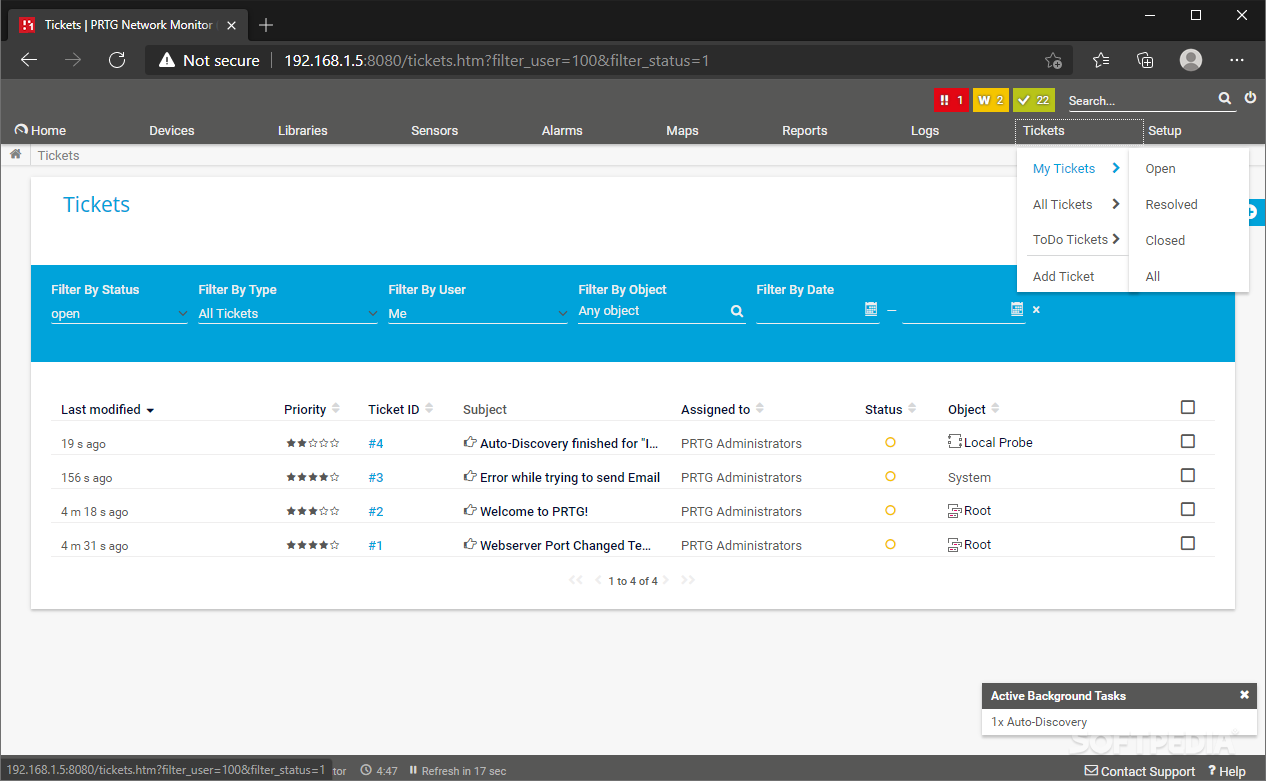Go to last page of tickets
1266x781 pixels.
point(688,580)
